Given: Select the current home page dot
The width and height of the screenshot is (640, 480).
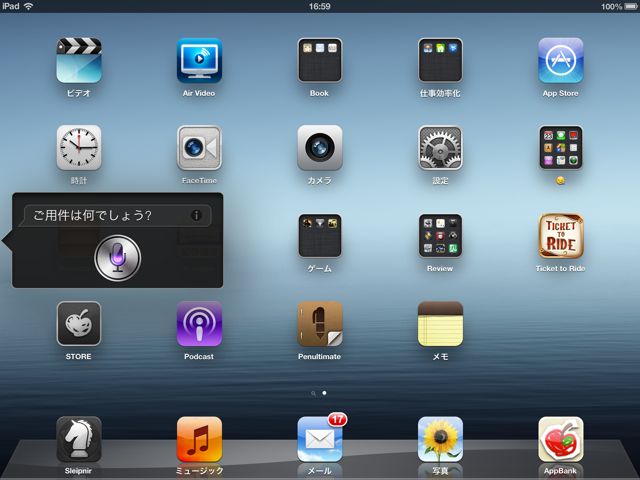Looking at the screenshot, I should coord(324,393).
